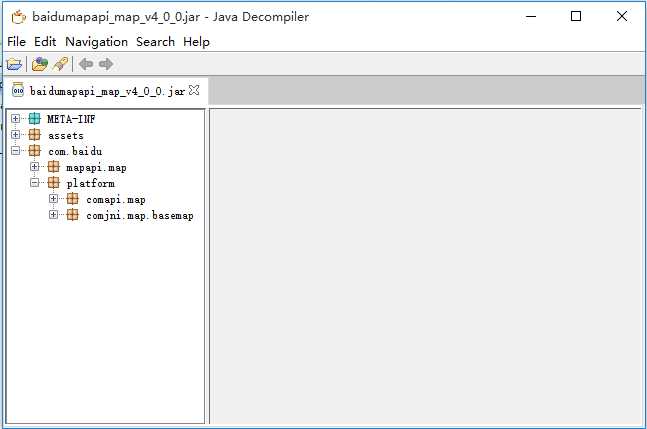The height and width of the screenshot is (429, 647).
Task: Expand the comapi.map node
Action: (x=53, y=199)
